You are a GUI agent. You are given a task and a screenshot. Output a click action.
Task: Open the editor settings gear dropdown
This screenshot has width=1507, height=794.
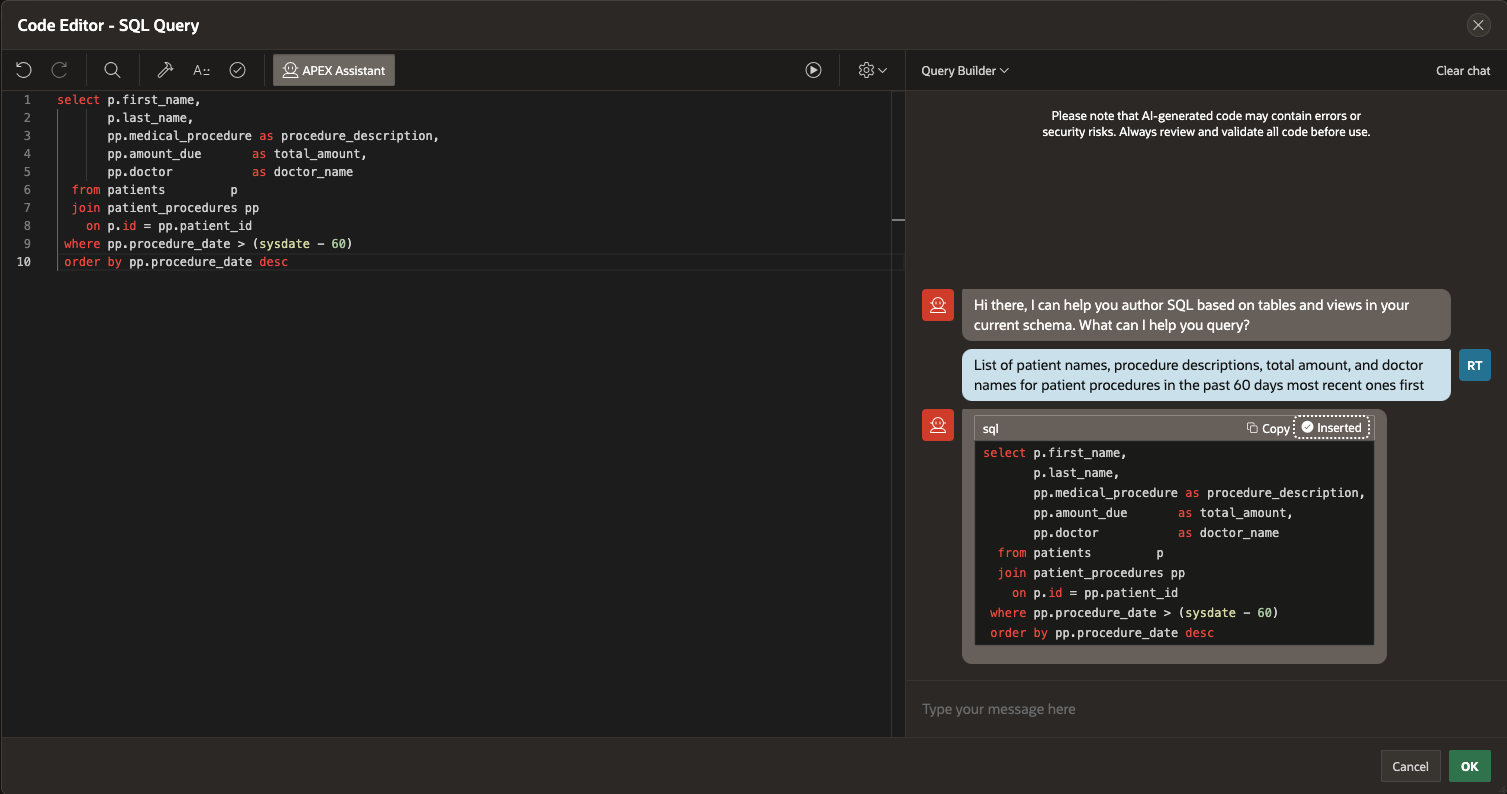(872, 70)
